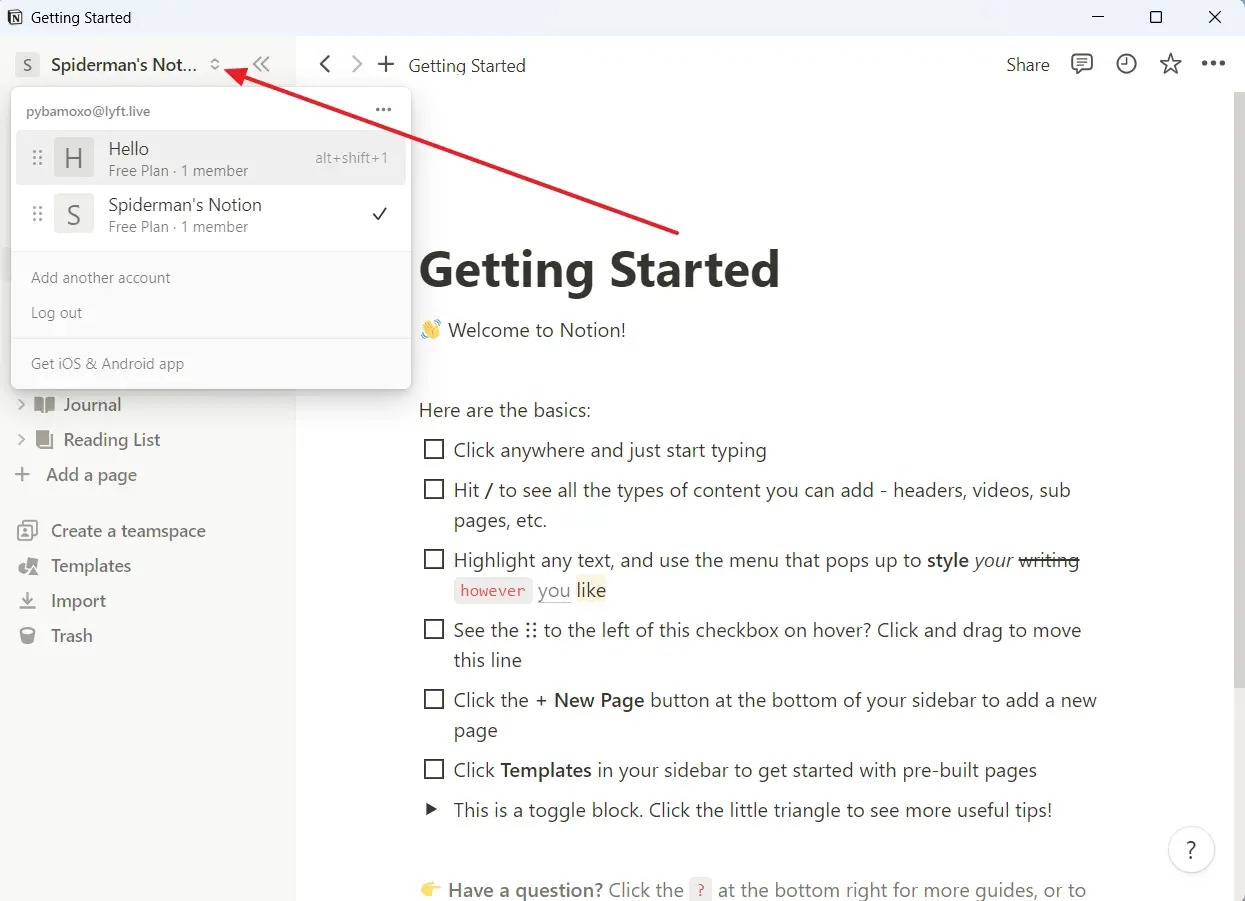Click 'Add another account'
The height and width of the screenshot is (901, 1245).
(100, 277)
